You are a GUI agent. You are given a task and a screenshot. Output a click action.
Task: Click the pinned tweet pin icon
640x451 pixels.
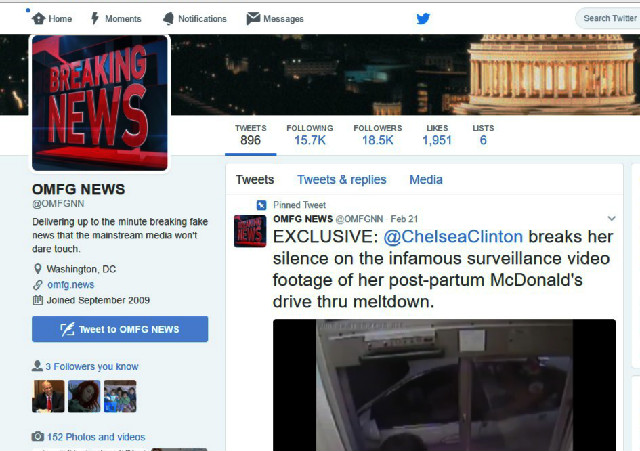click(x=261, y=205)
